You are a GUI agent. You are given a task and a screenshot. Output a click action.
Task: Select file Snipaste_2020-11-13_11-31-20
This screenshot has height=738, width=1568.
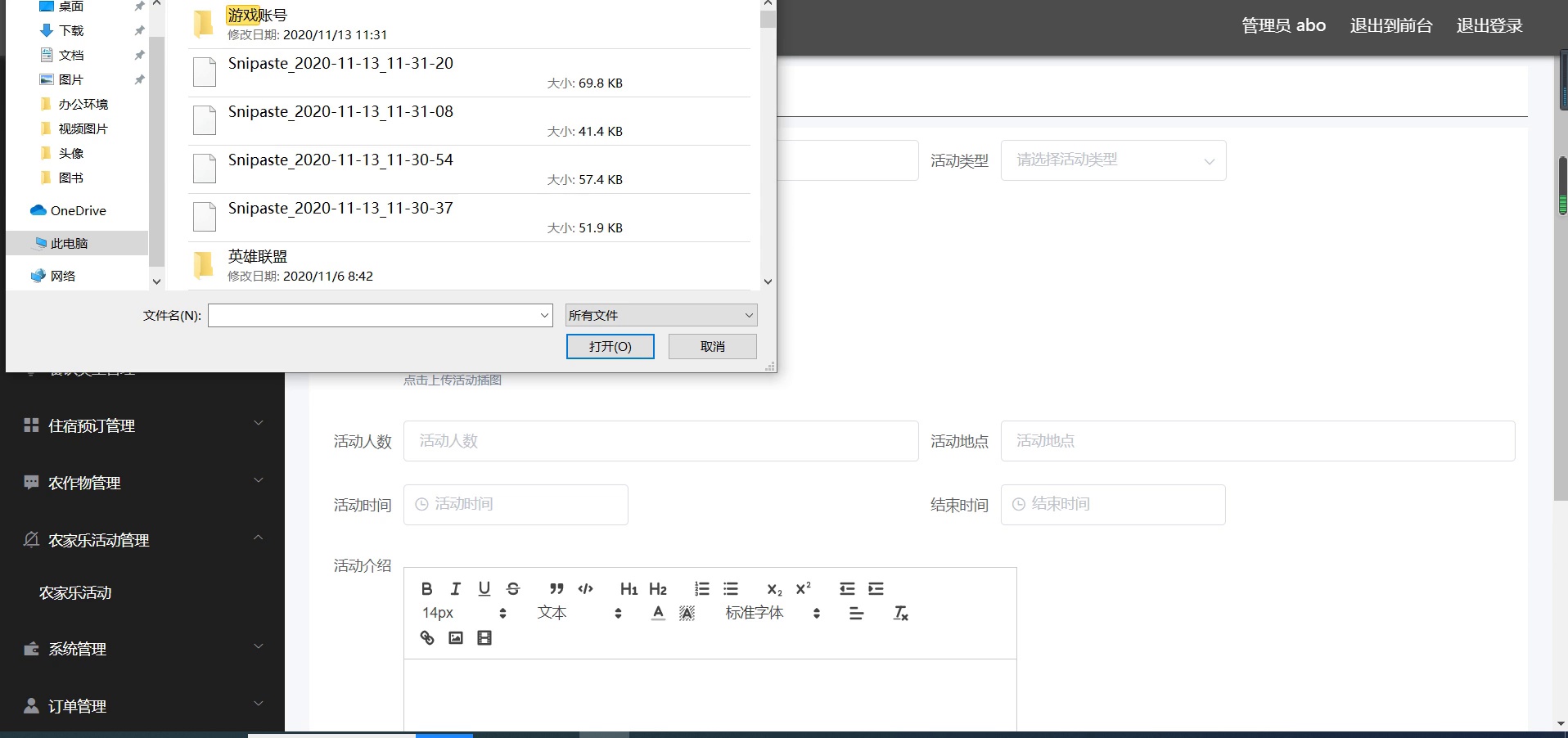coord(469,73)
